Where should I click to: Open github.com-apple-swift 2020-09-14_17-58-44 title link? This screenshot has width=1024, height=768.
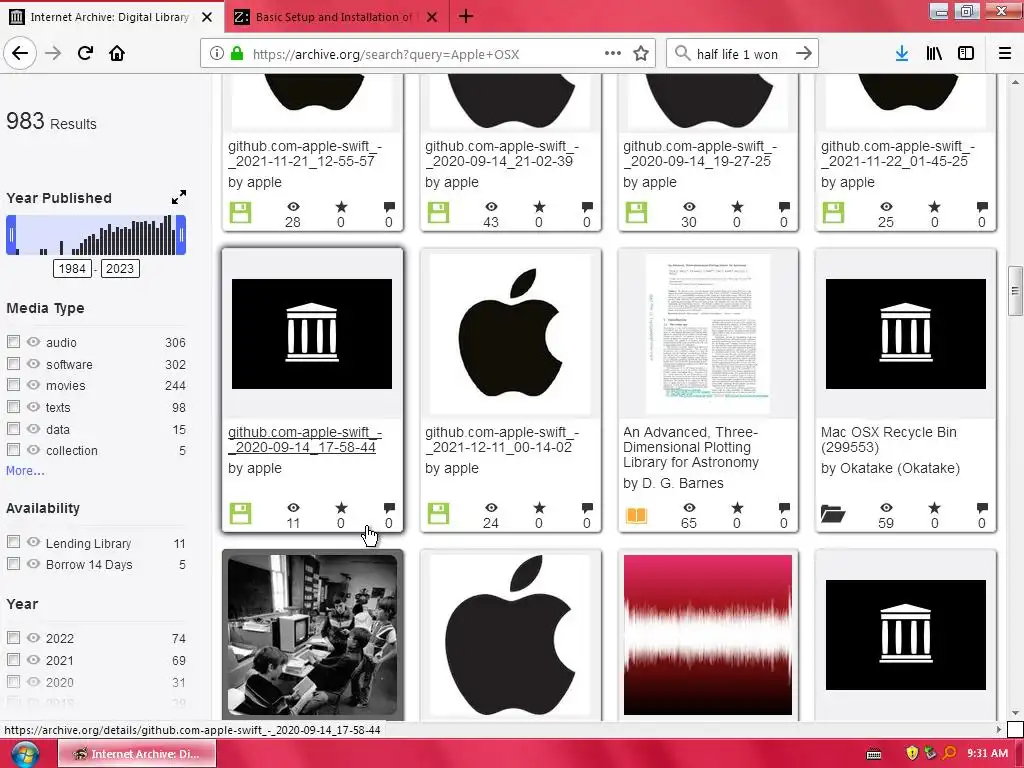point(305,440)
